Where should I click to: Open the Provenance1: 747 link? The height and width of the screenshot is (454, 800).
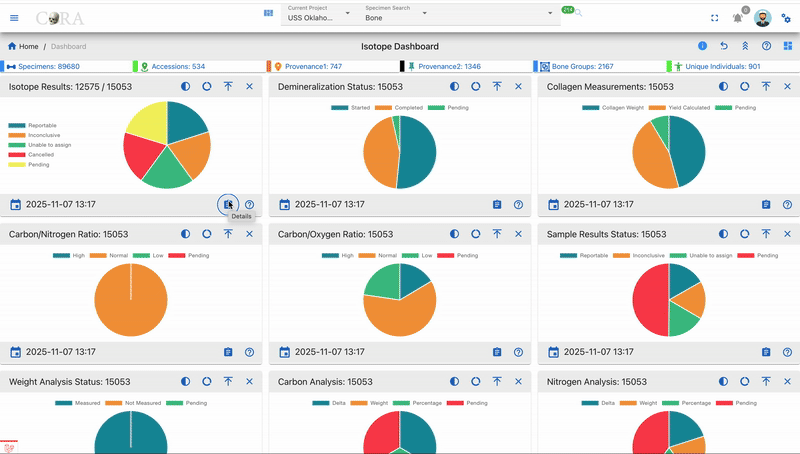pyautogui.click(x=313, y=66)
